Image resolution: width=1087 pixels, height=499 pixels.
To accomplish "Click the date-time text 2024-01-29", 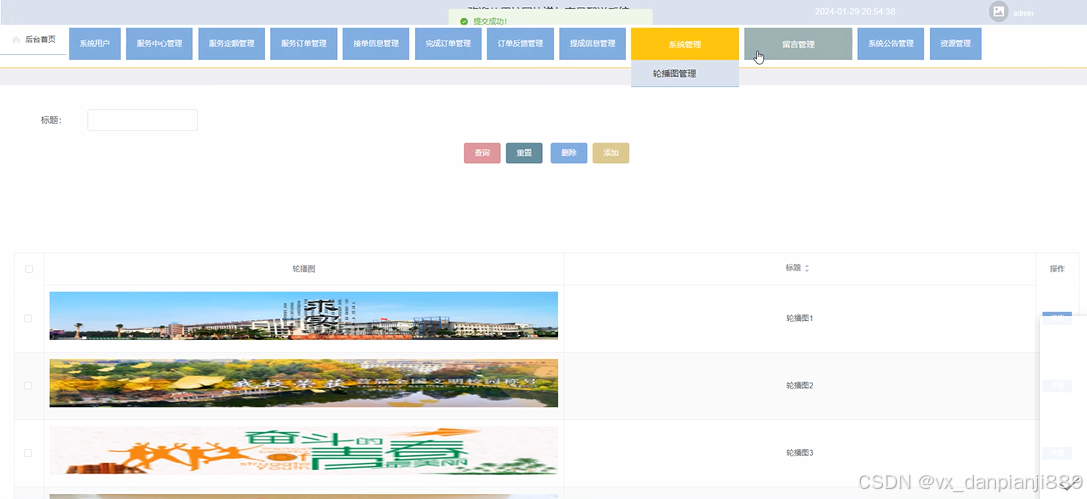I will pyautogui.click(x=855, y=12).
